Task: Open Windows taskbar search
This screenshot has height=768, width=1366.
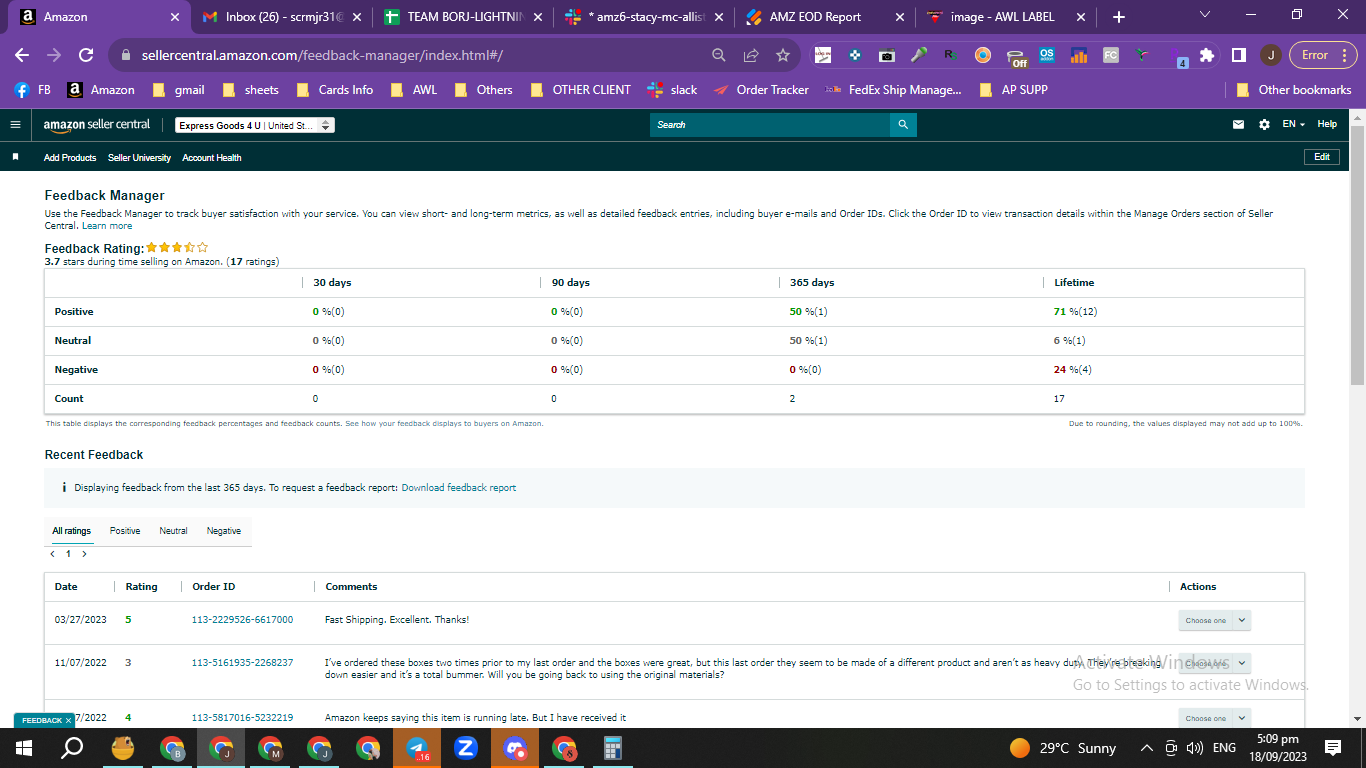Action: 73,748
